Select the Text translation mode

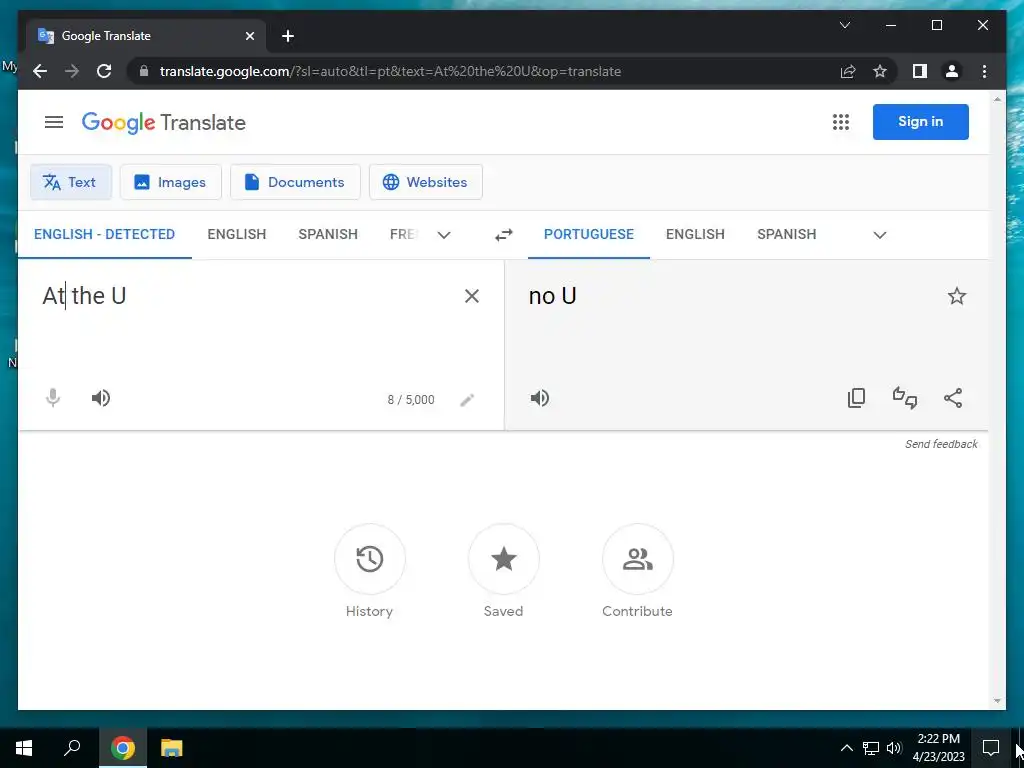click(71, 182)
